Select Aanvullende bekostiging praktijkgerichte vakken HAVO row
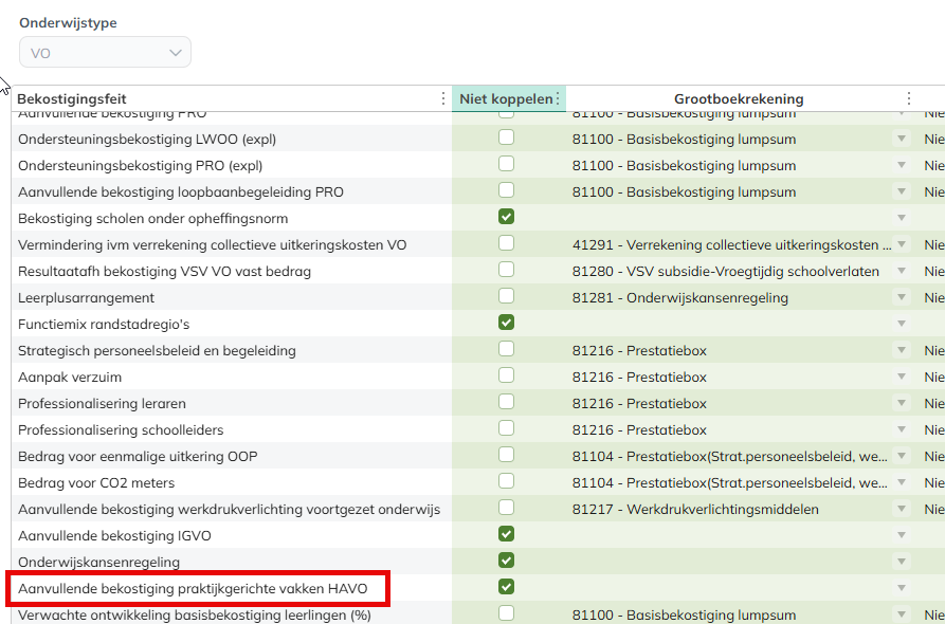 [x=193, y=588]
